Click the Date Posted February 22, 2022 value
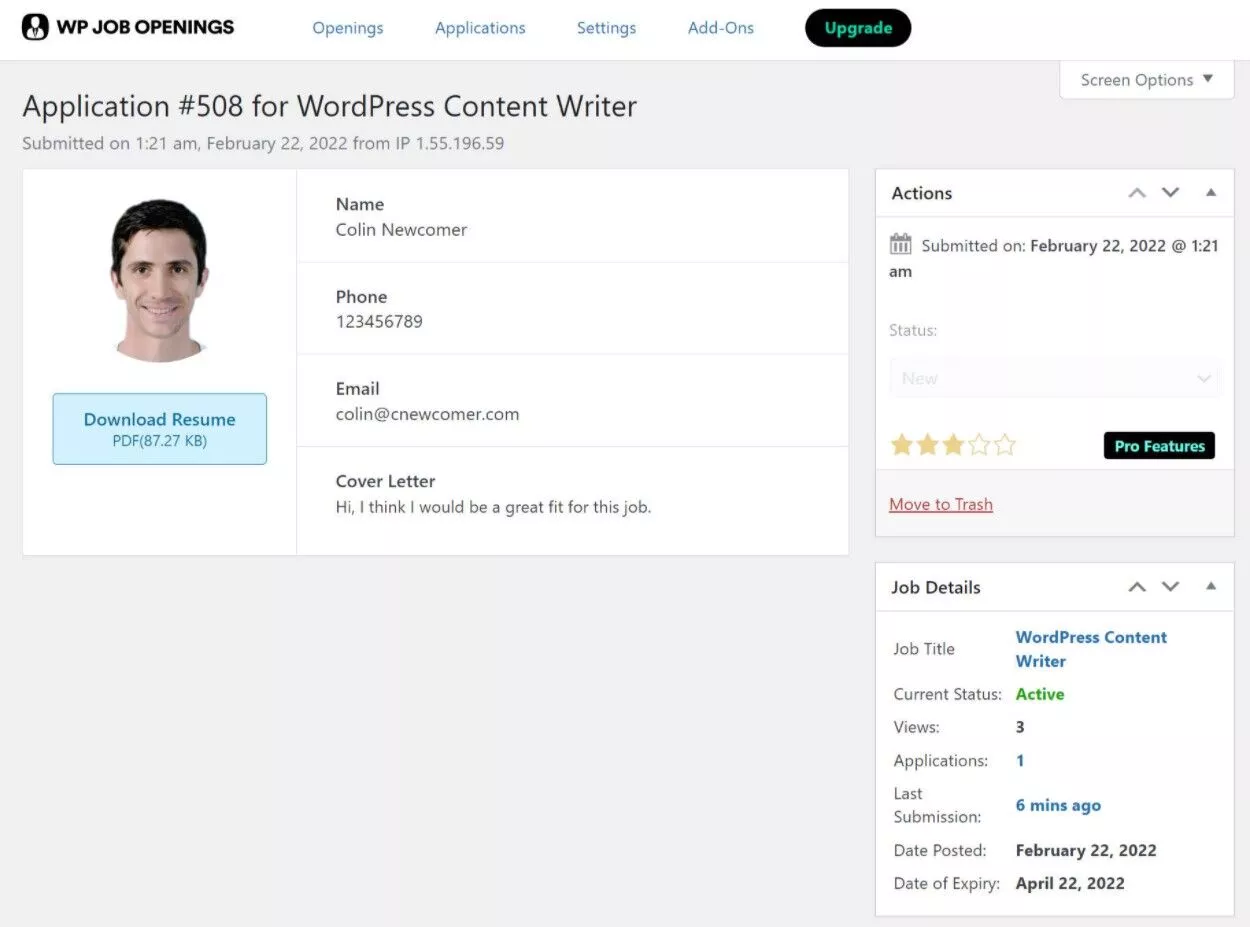Screen dimensions: 1250x927 pos(1086,851)
